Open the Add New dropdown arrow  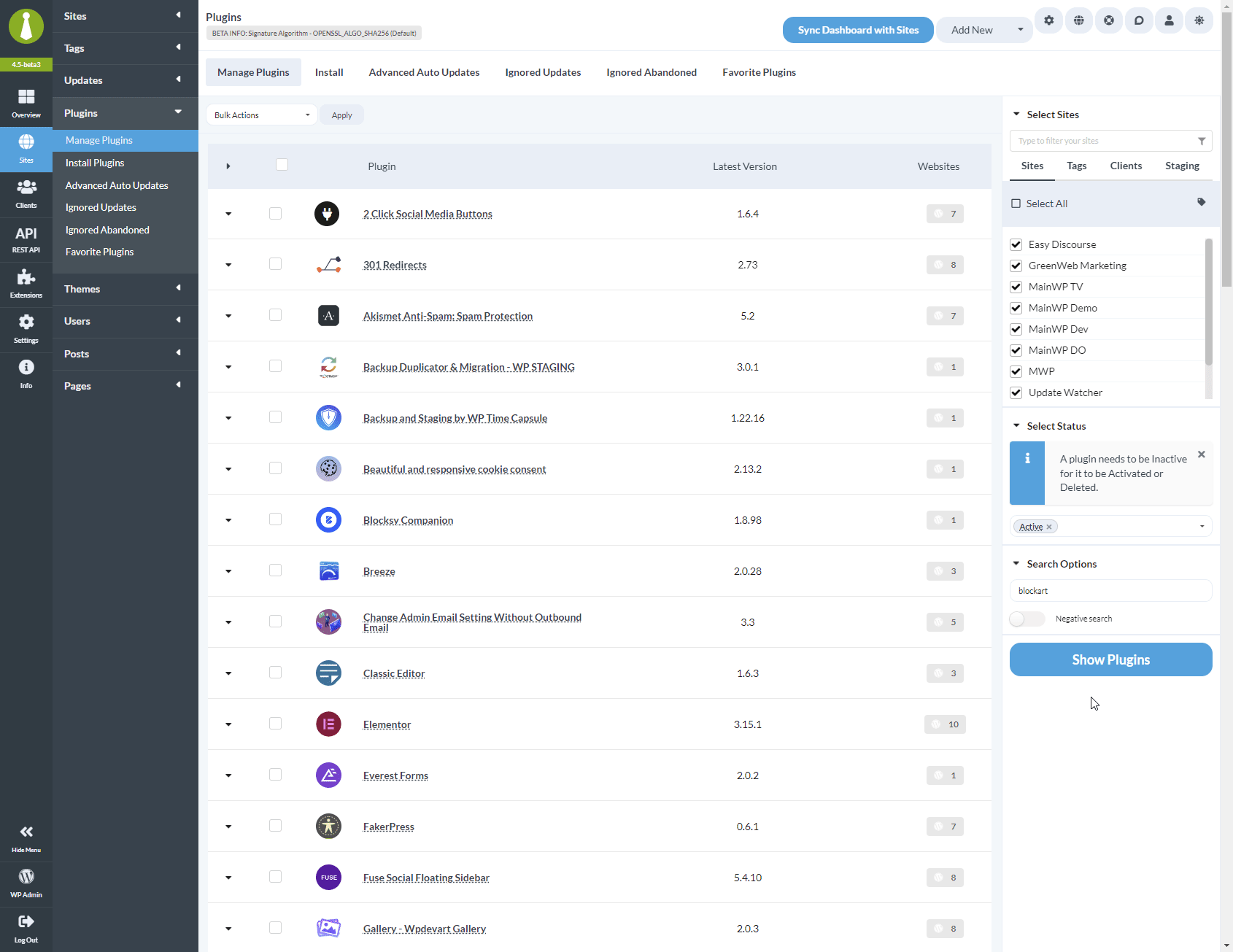(x=1020, y=30)
